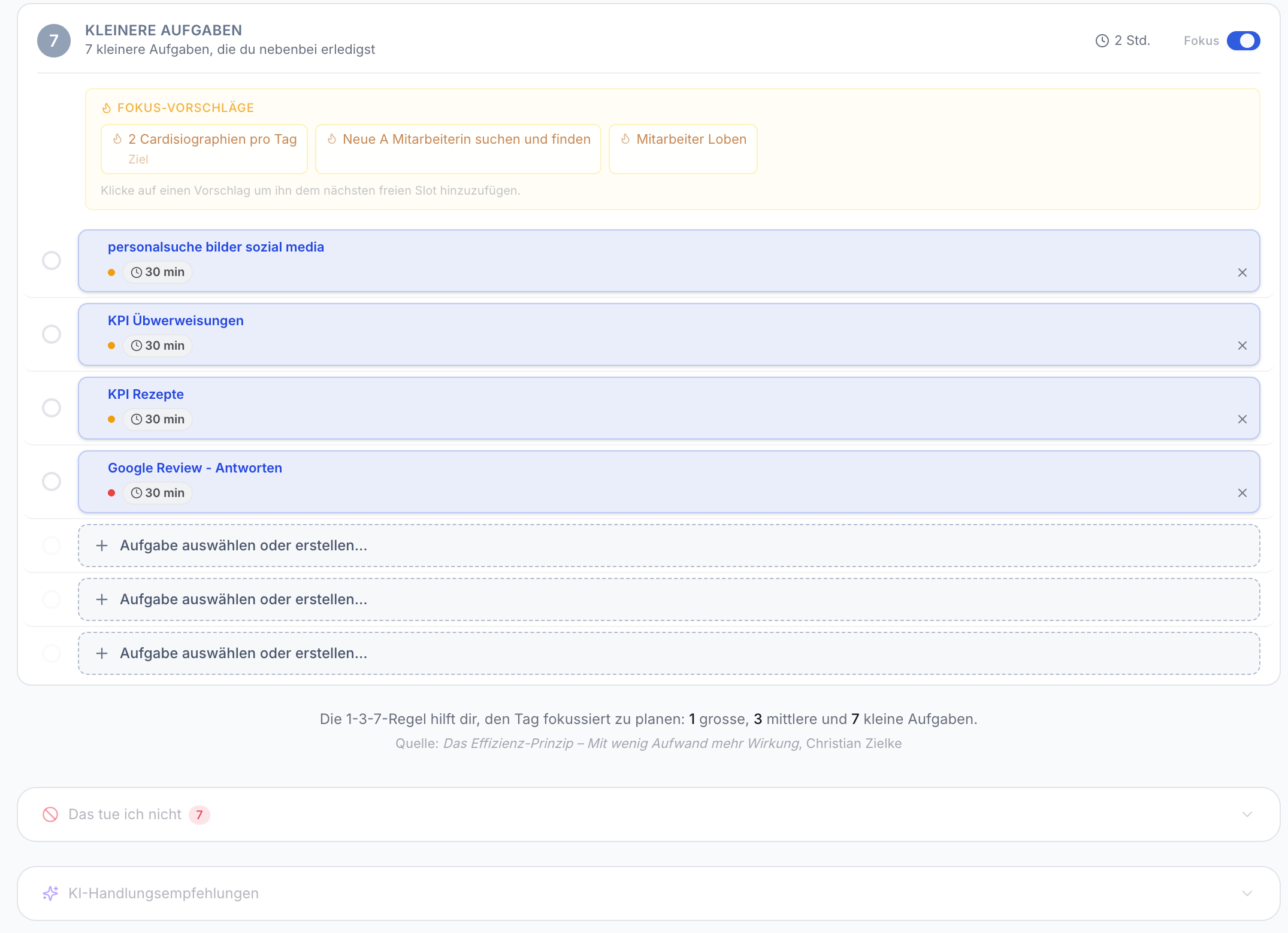1288x933 pixels.
Task: Check off the 'KPI Übwerweisungen' task circle
Action: [52, 334]
